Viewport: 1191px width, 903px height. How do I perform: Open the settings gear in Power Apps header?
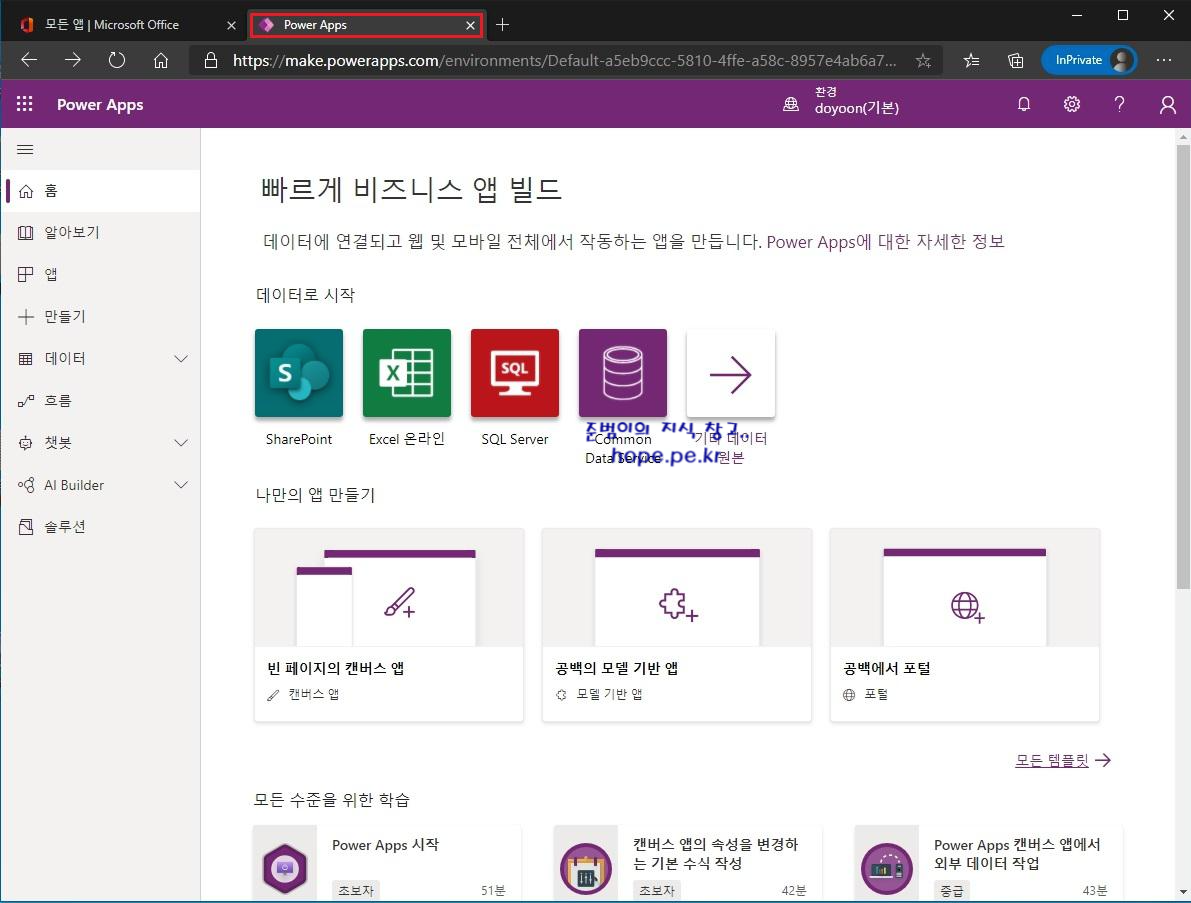click(x=1072, y=104)
